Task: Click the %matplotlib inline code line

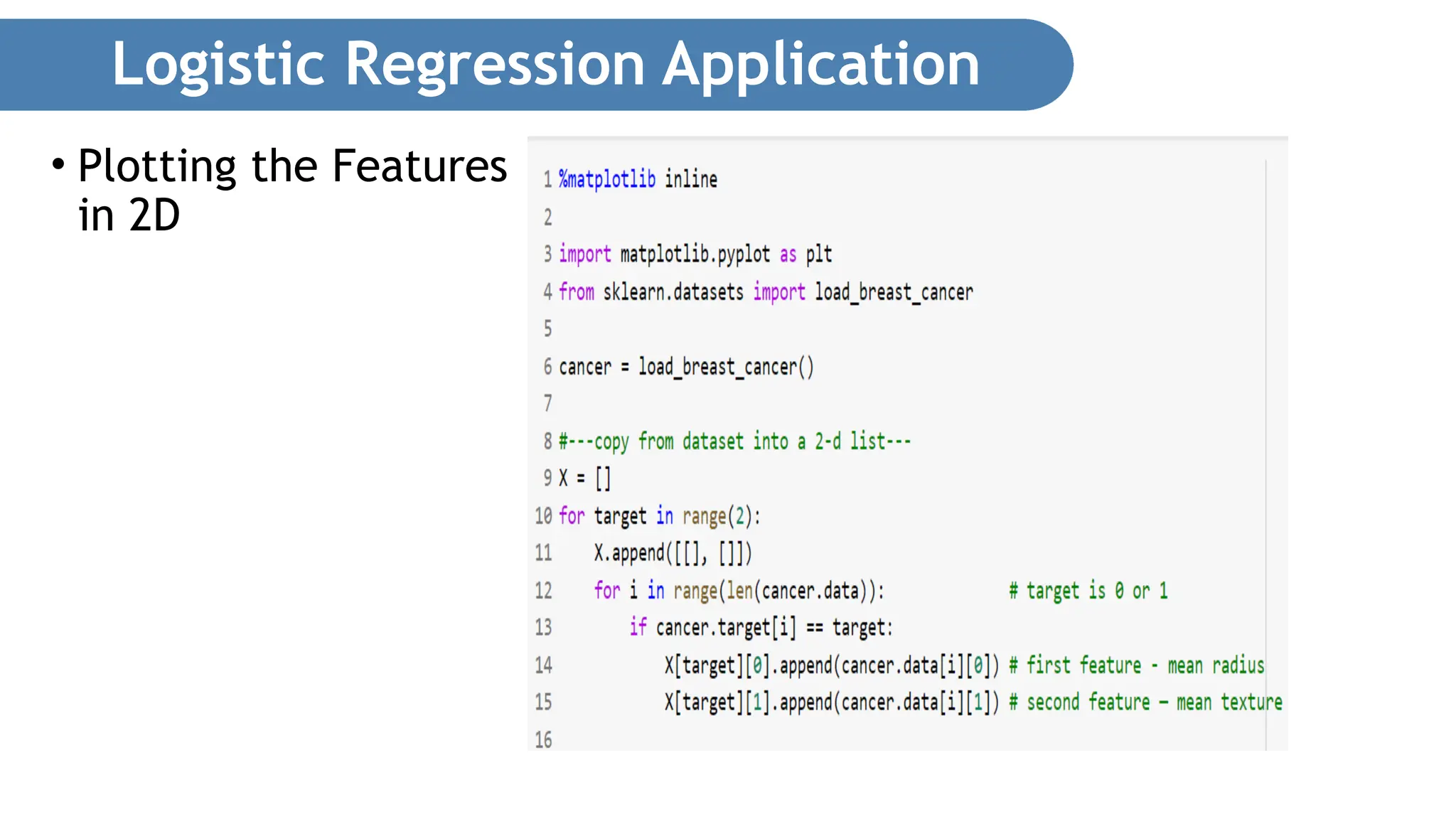Action: [638, 179]
